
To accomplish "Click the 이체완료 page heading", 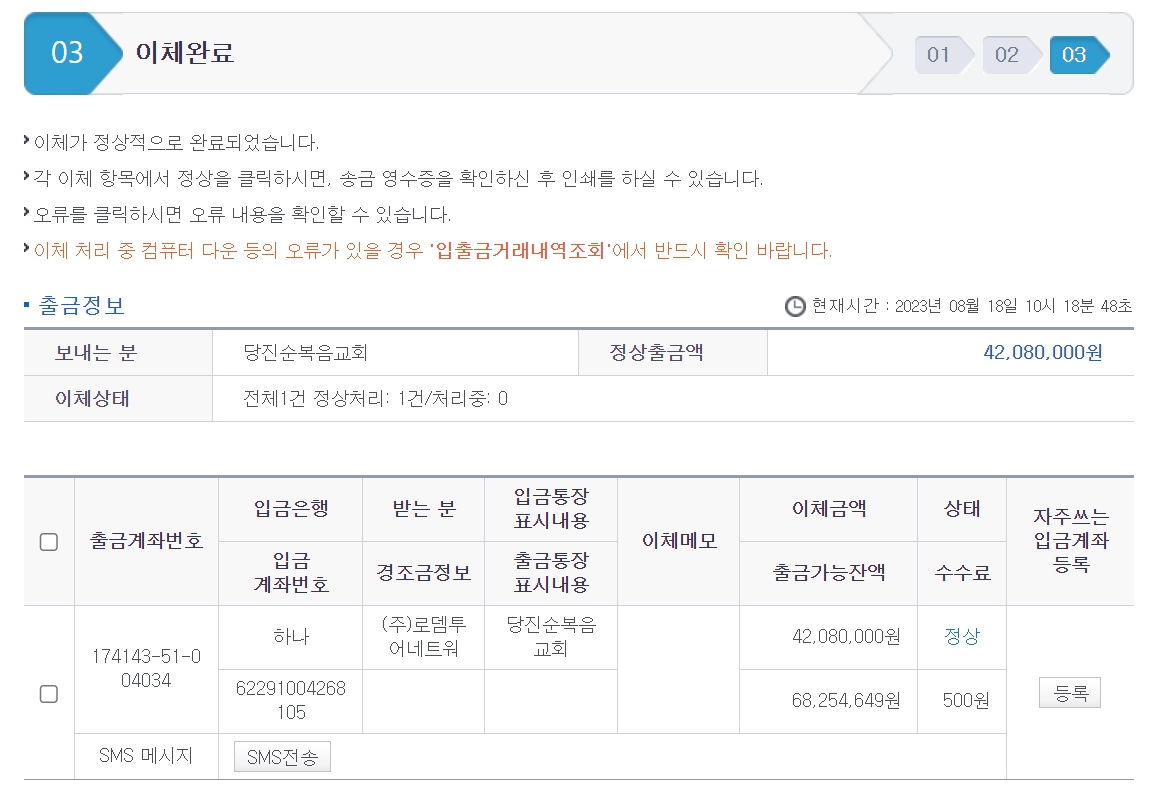I will click(185, 53).
